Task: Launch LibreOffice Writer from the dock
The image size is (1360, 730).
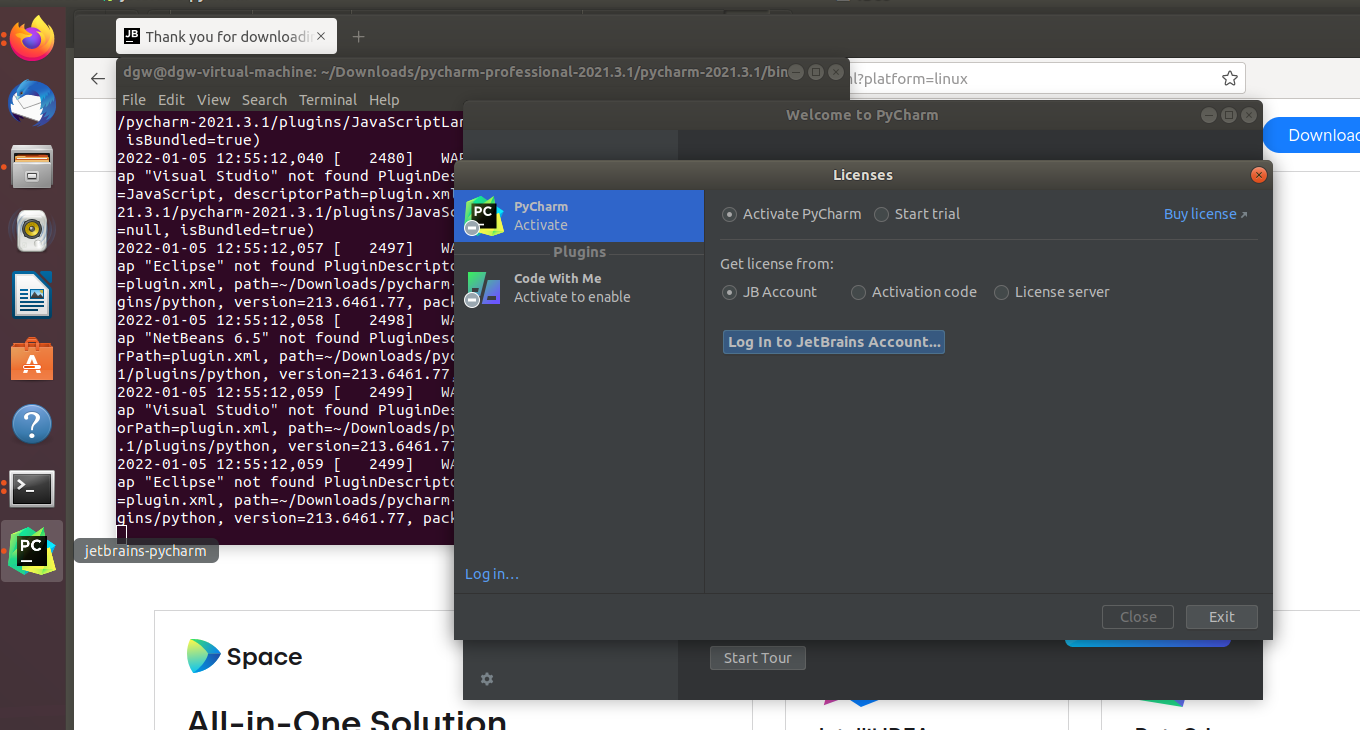Action: (x=32, y=295)
